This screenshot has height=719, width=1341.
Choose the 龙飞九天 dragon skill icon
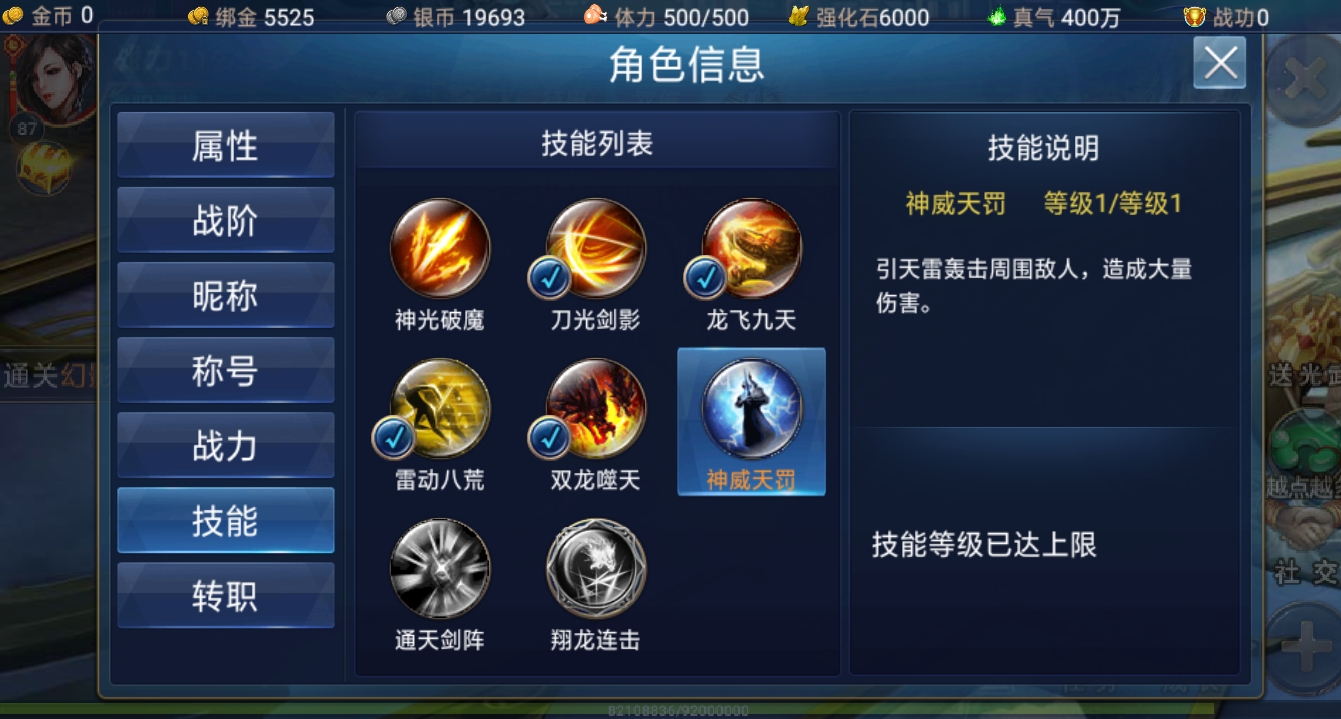coord(752,248)
